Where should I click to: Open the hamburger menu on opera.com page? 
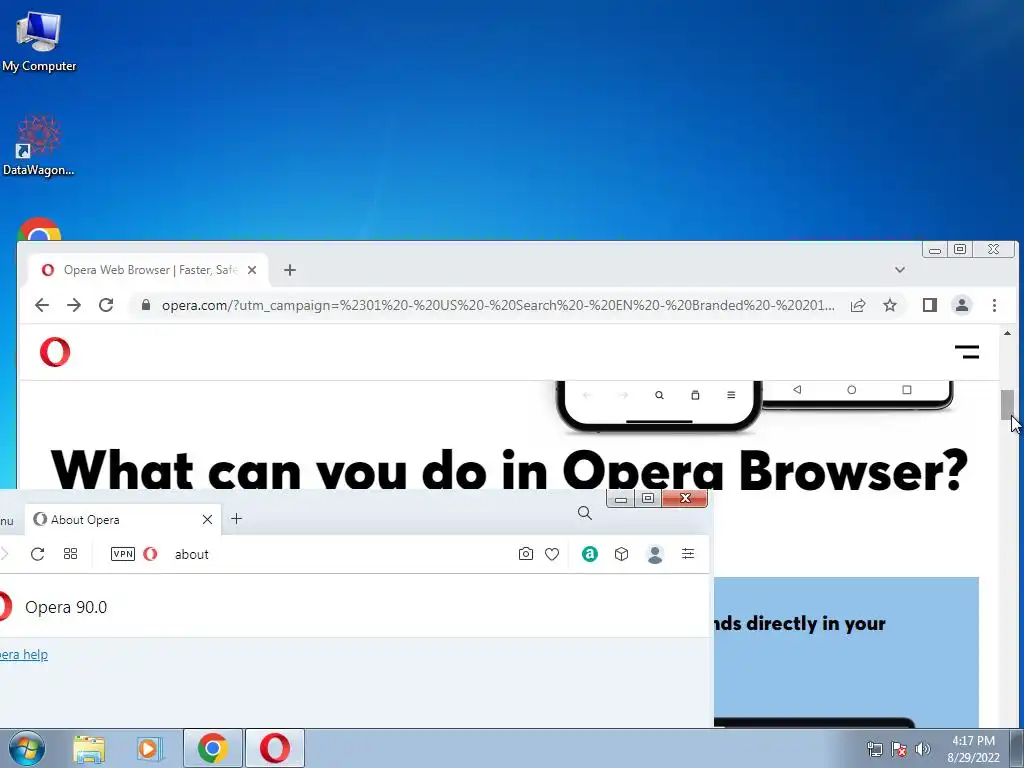click(967, 352)
